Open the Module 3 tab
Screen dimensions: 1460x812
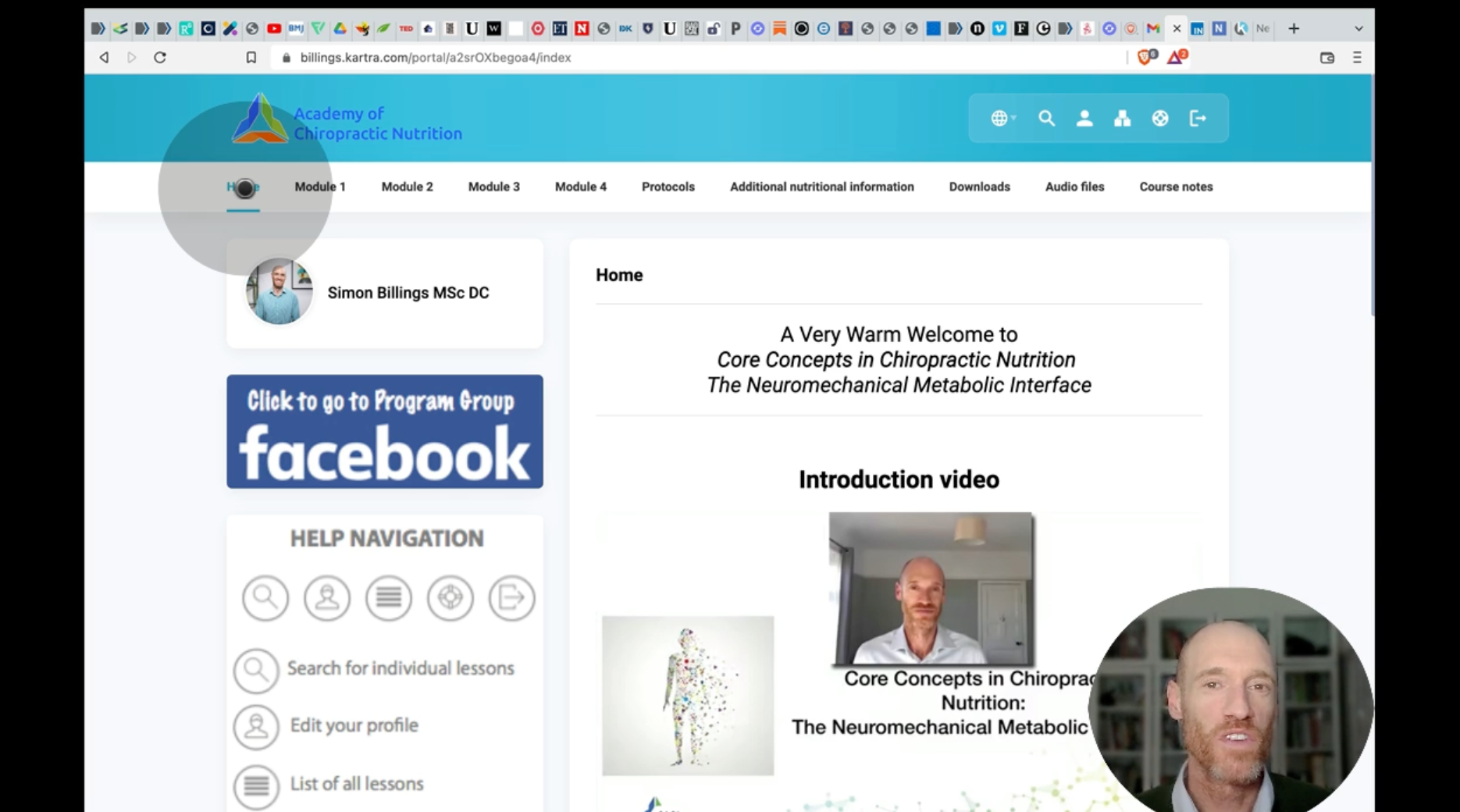click(493, 187)
